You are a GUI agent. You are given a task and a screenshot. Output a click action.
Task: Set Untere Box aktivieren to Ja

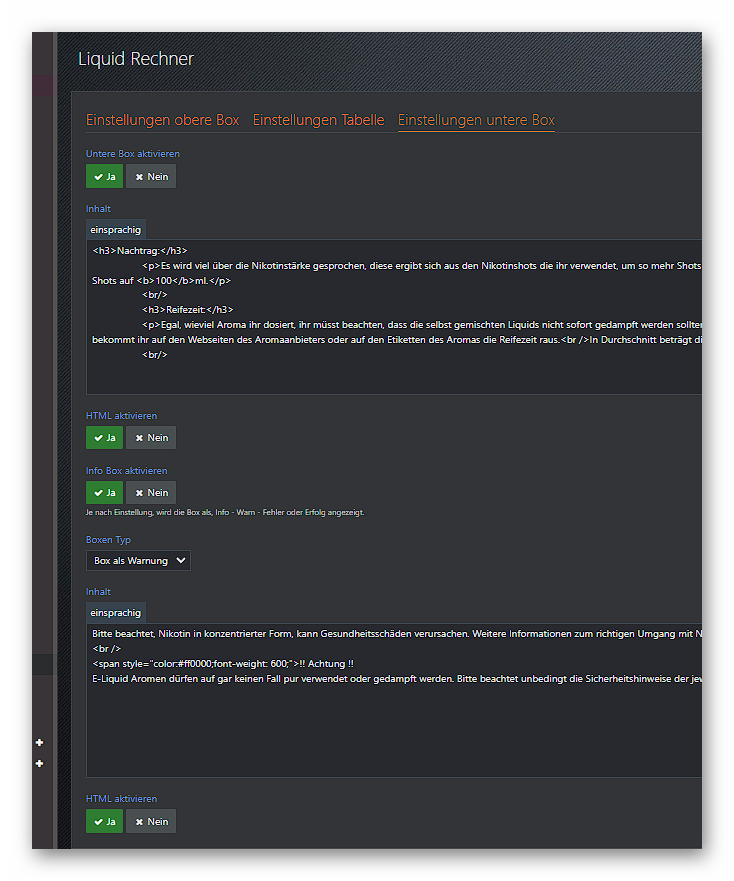click(x=105, y=177)
